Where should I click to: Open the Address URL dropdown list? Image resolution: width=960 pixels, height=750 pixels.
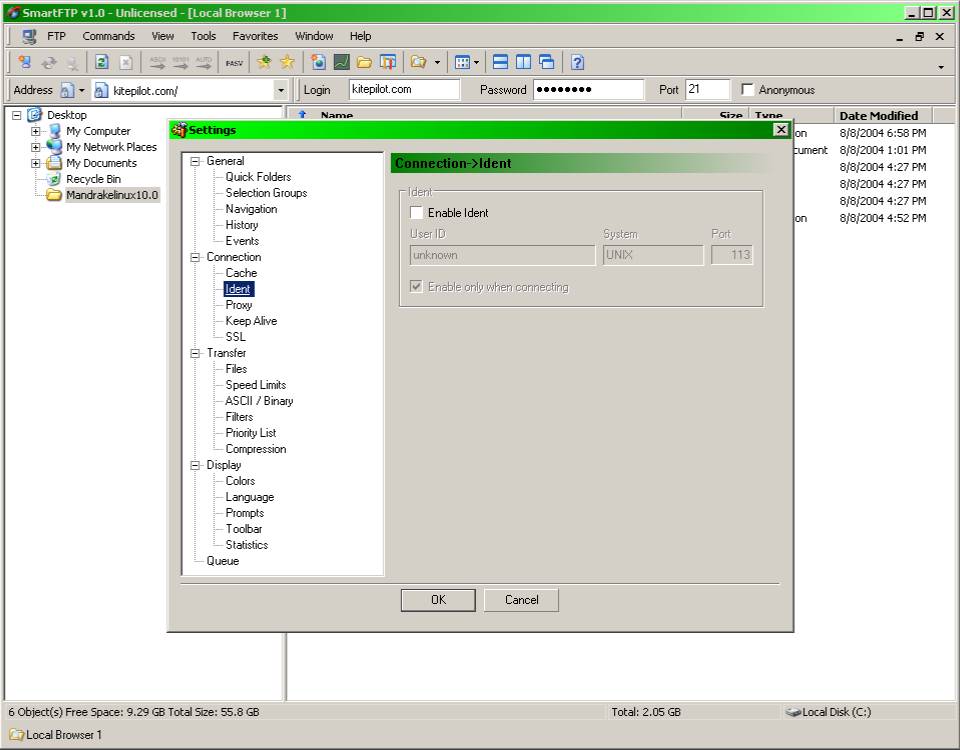[x=280, y=90]
